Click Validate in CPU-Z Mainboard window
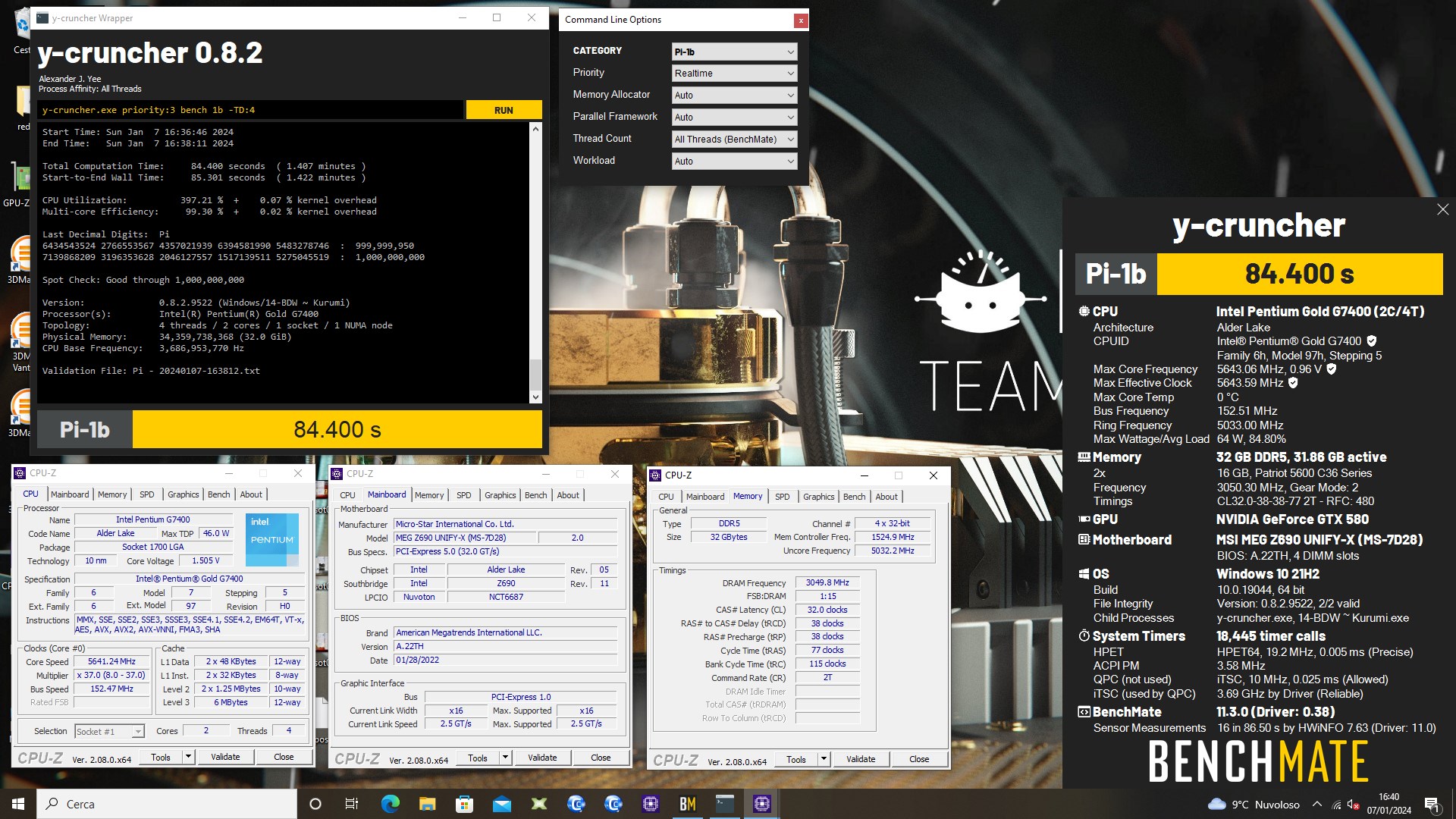Image resolution: width=1456 pixels, height=819 pixels. coord(542,758)
